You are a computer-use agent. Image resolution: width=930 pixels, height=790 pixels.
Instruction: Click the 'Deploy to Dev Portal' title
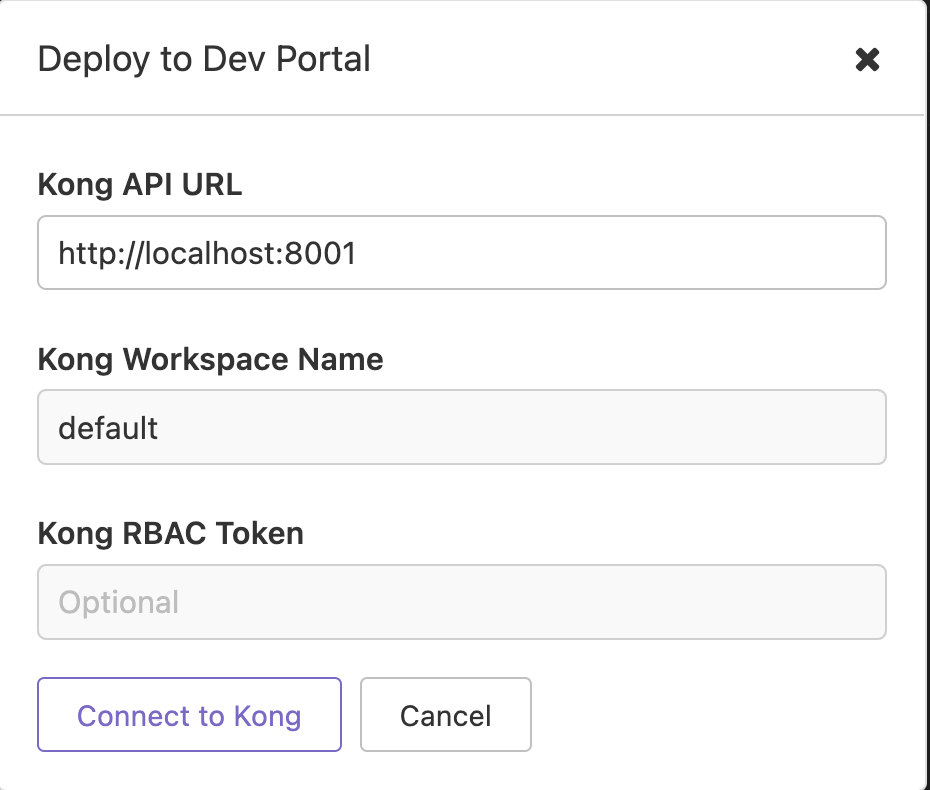click(205, 59)
